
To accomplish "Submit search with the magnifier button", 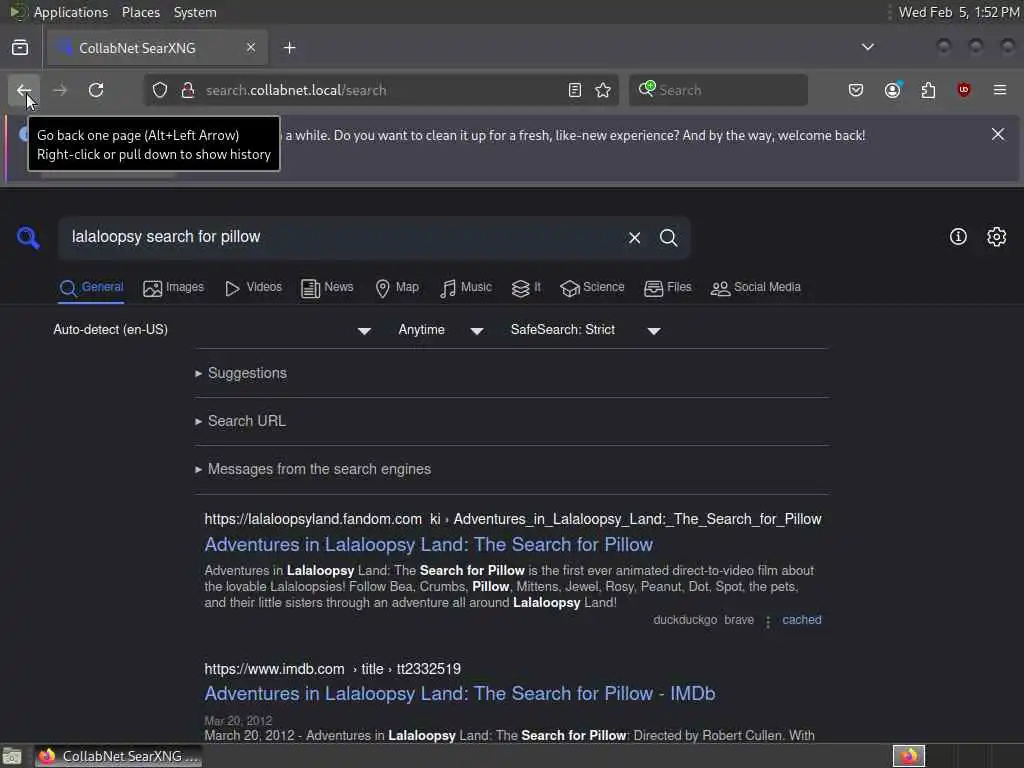I will [x=669, y=238].
